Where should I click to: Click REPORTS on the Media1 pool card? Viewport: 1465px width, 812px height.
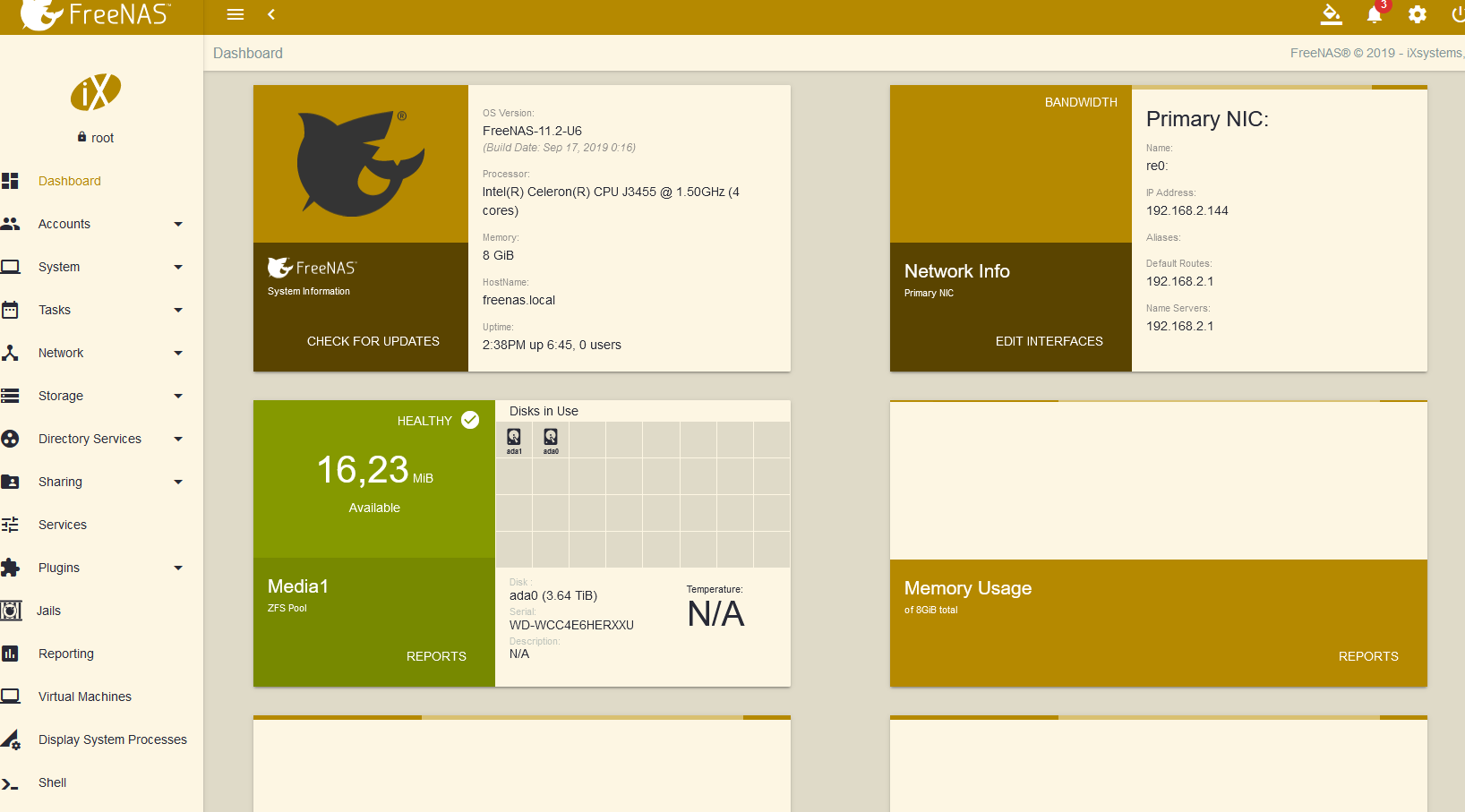[x=436, y=656]
